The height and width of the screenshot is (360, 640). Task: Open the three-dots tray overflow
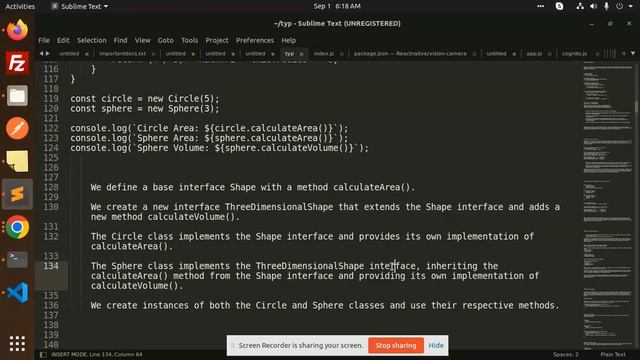[x=540, y=6]
